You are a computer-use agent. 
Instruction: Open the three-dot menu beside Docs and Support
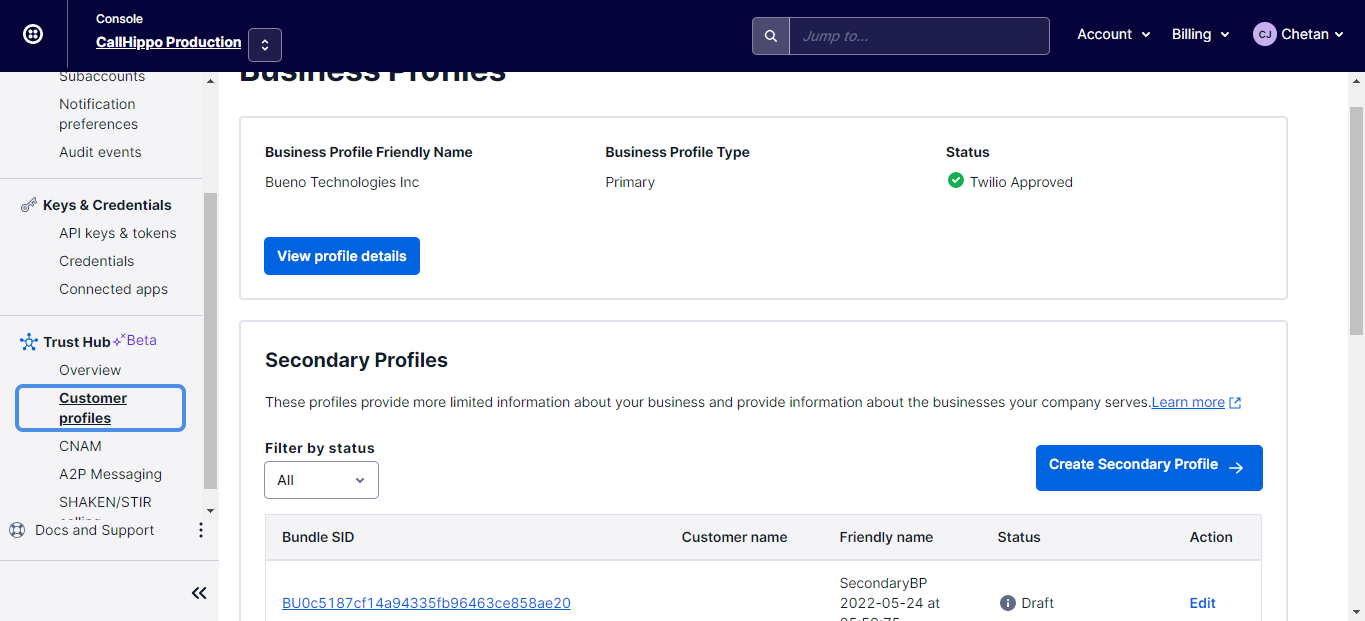(x=200, y=530)
